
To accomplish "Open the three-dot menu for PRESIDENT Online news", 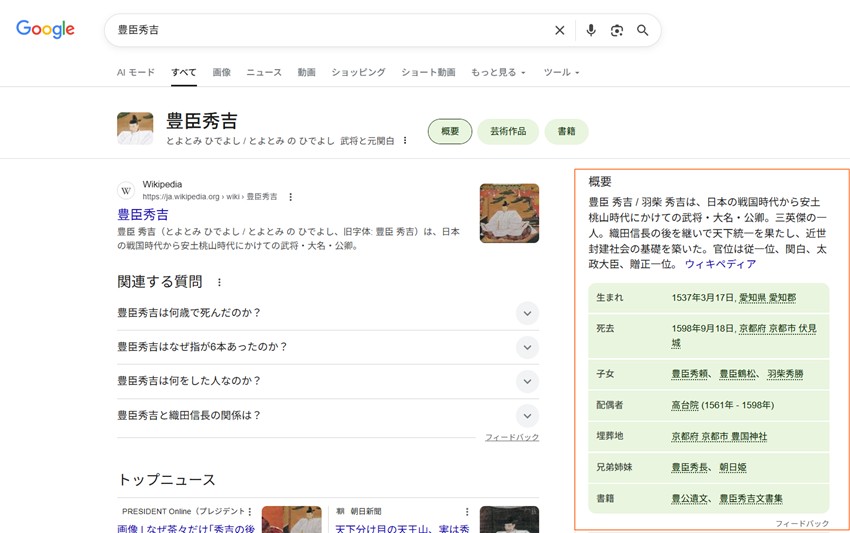I will point(250,511).
